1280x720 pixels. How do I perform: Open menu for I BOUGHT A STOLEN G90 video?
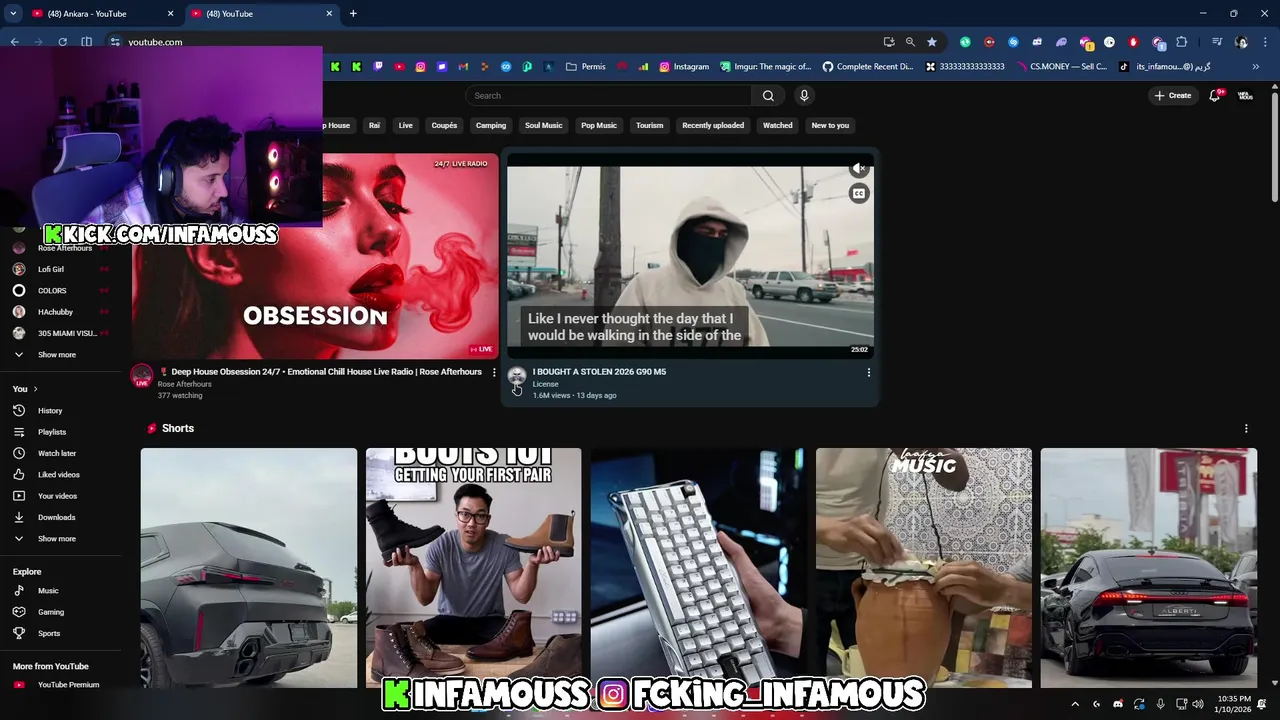tap(868, 372)
